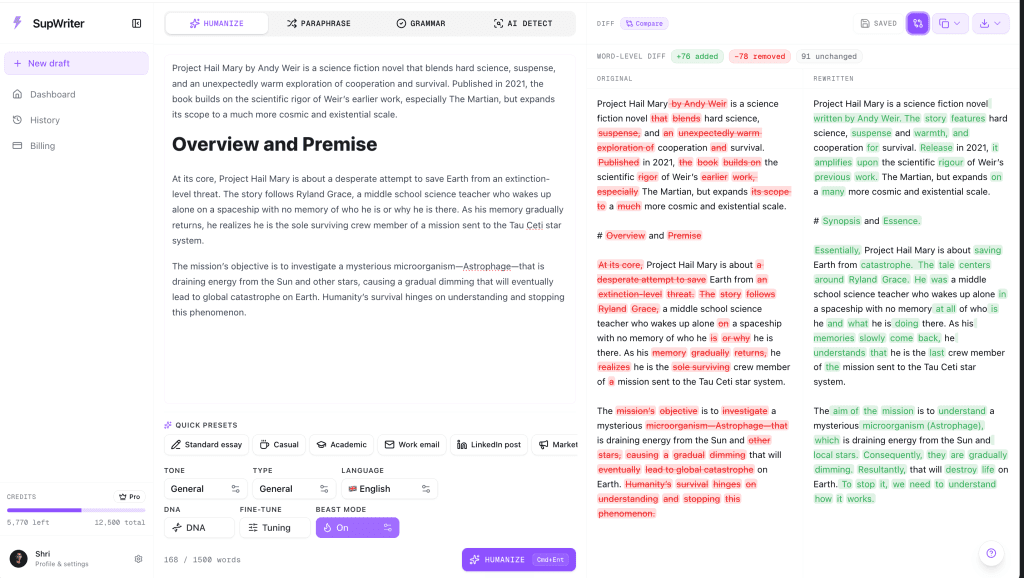Open the Tone General dropdown

[205, 489]
